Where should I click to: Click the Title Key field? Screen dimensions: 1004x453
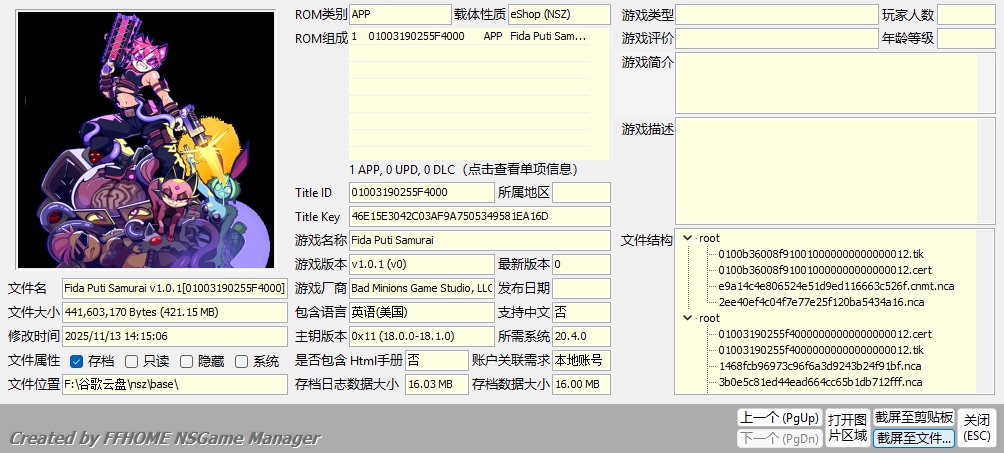[479, 216]
